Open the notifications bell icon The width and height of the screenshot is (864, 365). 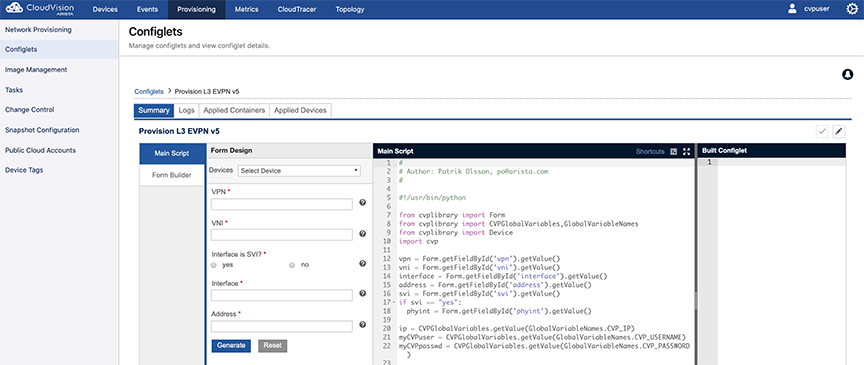pos(847,74)
